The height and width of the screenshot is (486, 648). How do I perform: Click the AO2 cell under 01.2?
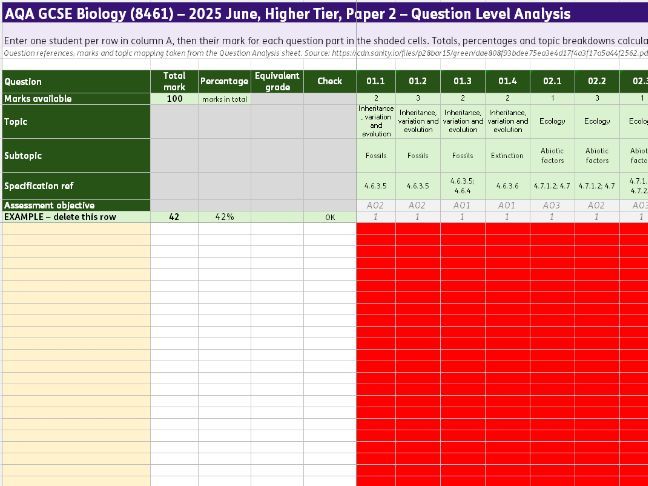[418, 205]
